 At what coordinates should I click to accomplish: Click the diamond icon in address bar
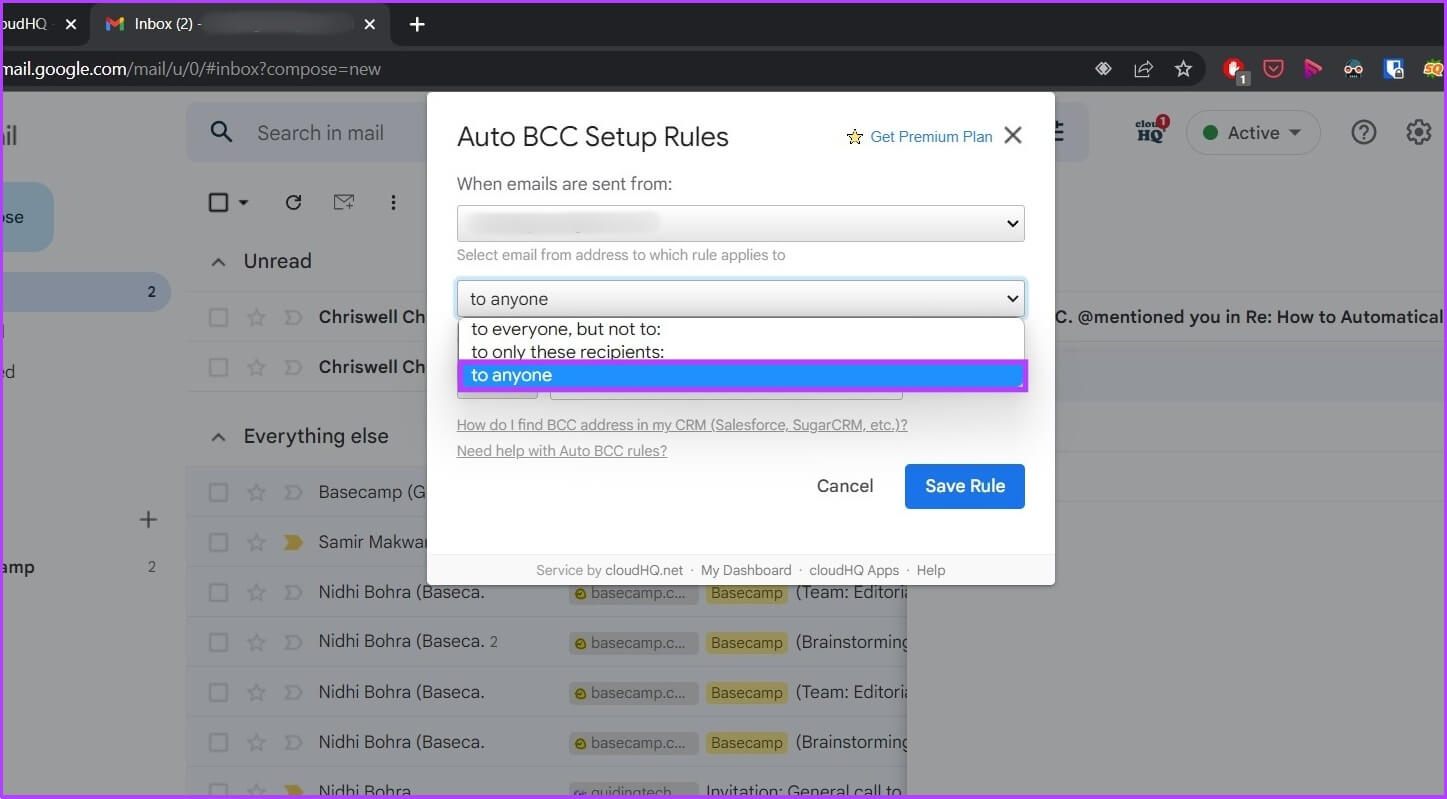(1103, 69)
